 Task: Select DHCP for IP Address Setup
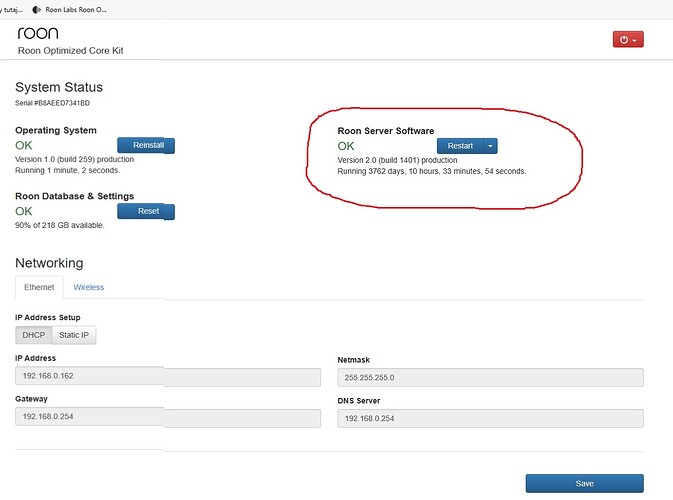(x=33, y=335)
